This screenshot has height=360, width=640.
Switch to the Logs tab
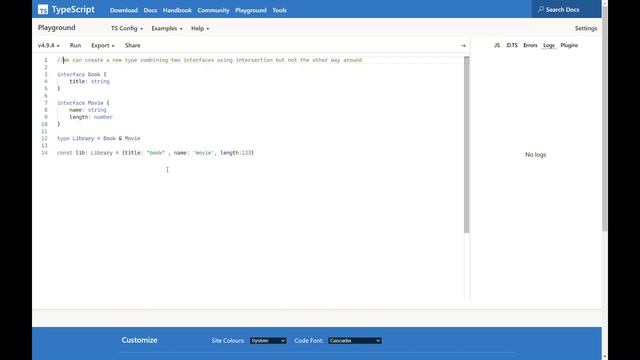click(x=549, y=45)
